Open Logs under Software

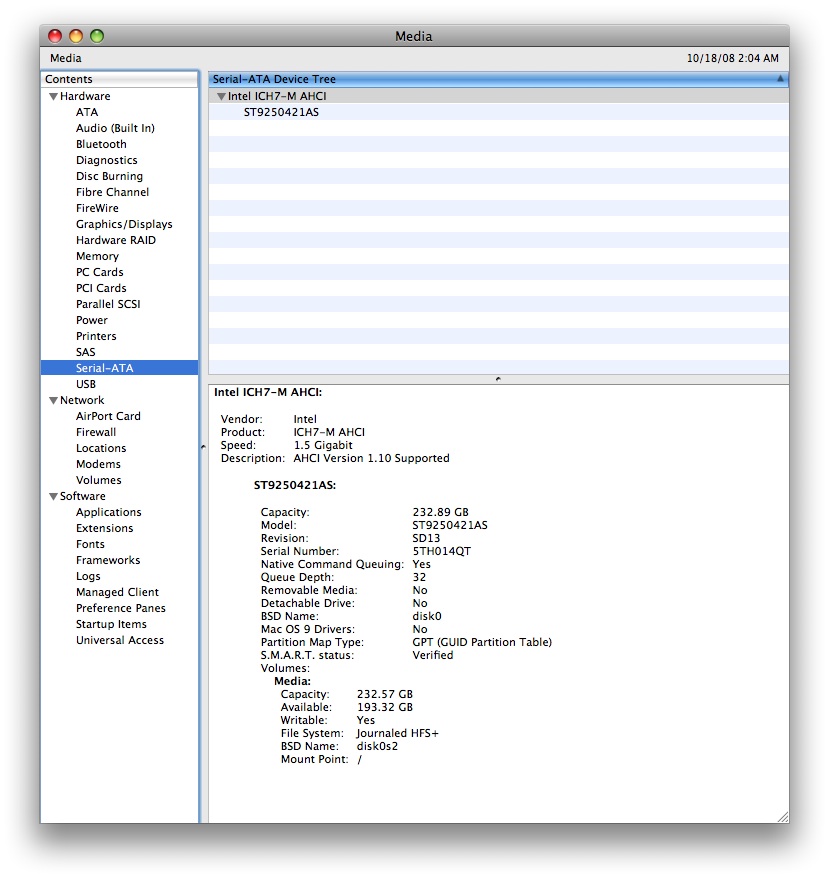pyautogui.click(x=88, y=576)
